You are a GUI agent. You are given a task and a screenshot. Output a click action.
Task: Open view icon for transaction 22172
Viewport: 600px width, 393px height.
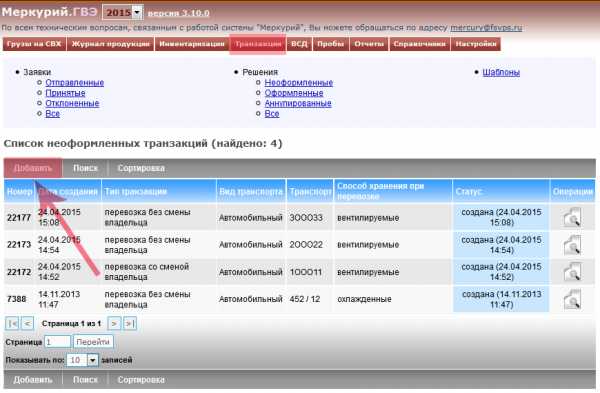click(x=572, y=272)
